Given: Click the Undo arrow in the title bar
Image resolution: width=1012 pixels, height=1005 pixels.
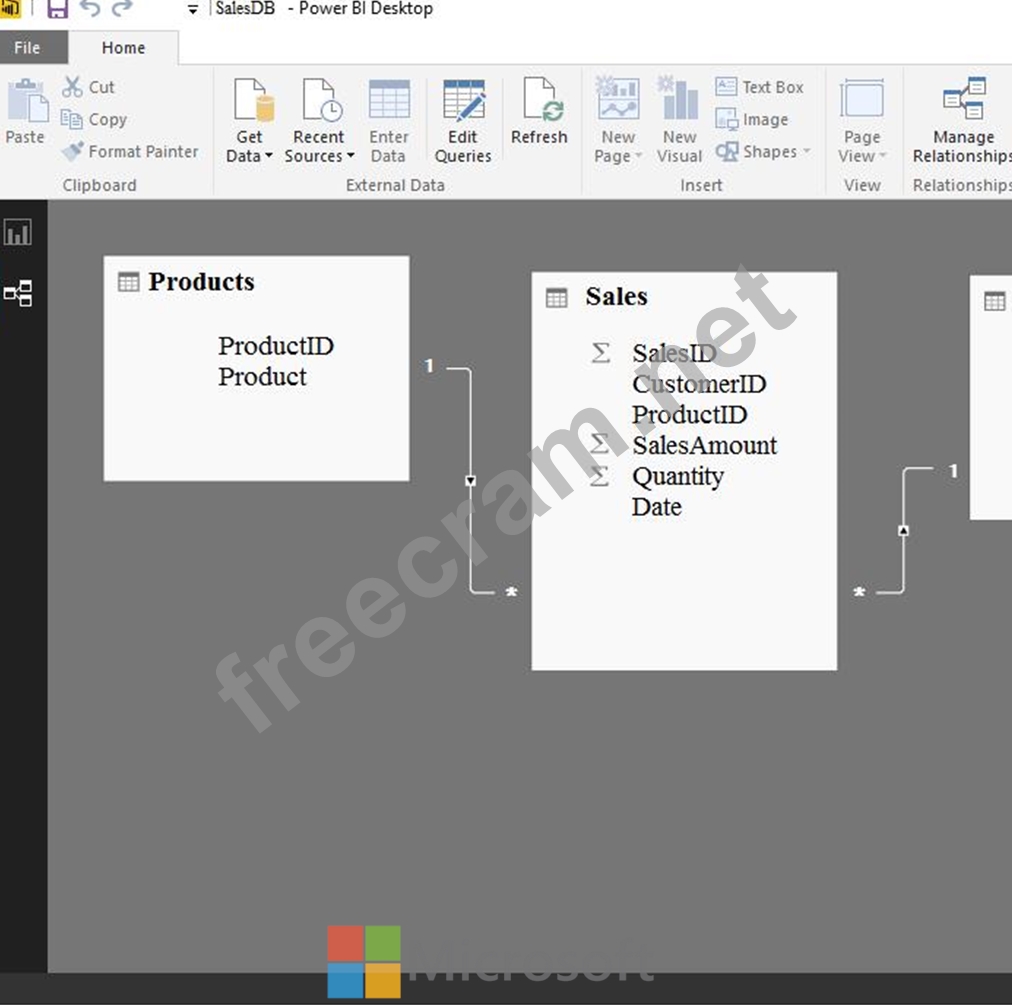Looking at the screenshot, I should coord(90,8).
